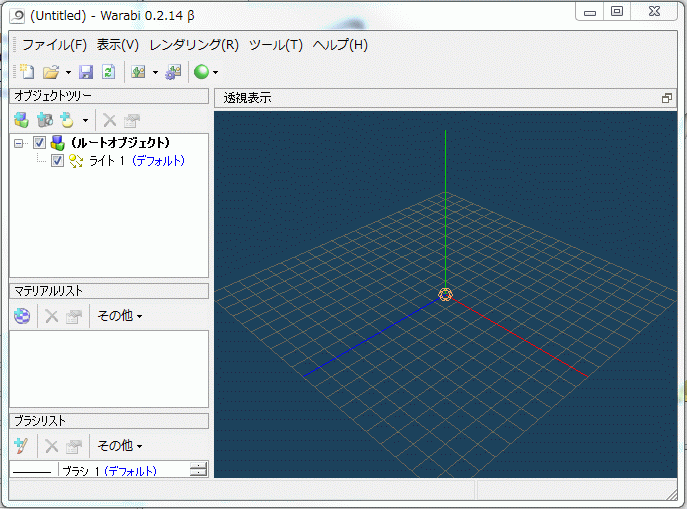The height and width of the screenshot is (509, 687).
Task: Click the Open folder toolbar icon
Action: pyautogui.click(x=50, y=72)
